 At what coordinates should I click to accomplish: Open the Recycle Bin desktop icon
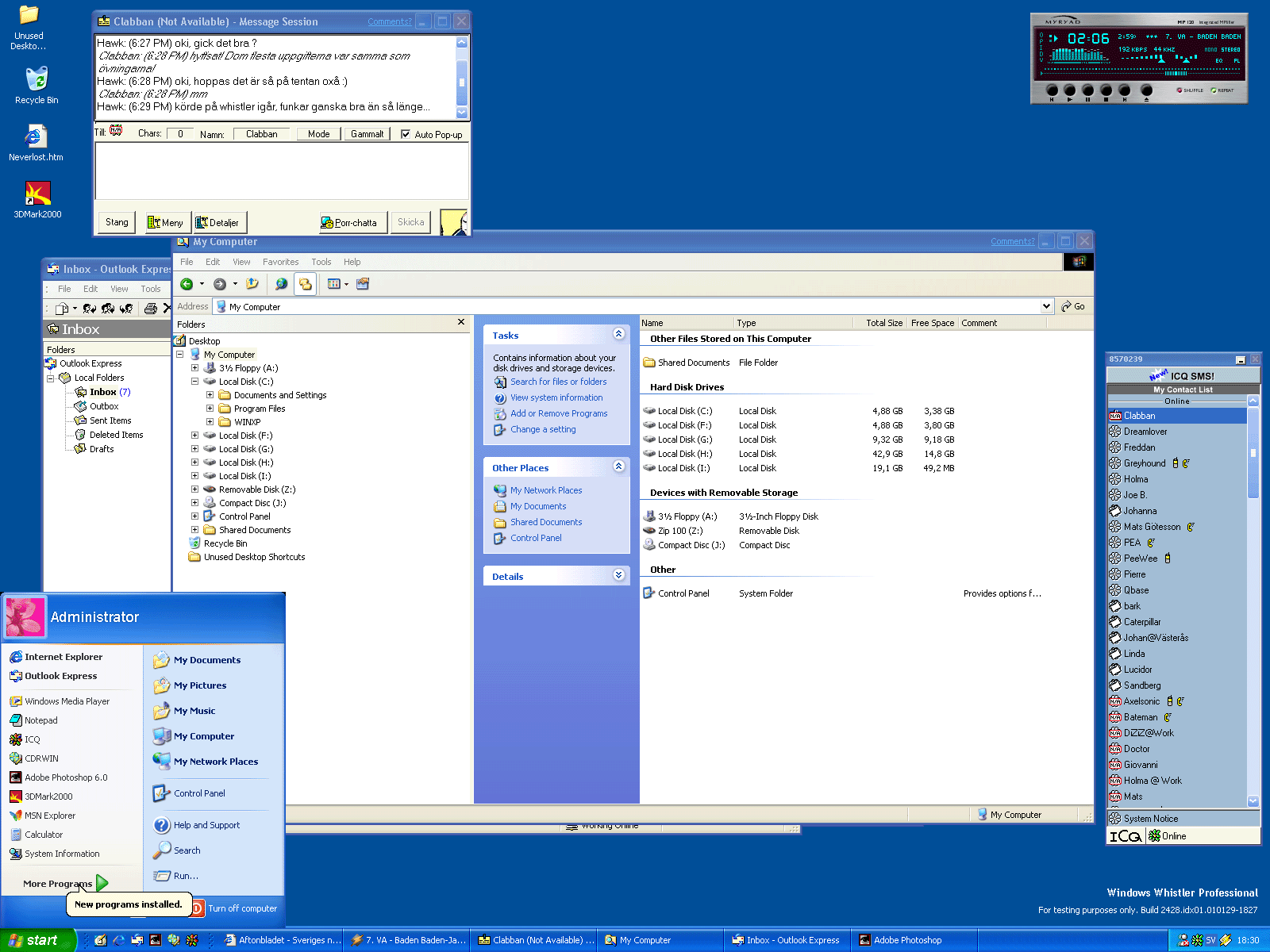(x=36, y=79)
